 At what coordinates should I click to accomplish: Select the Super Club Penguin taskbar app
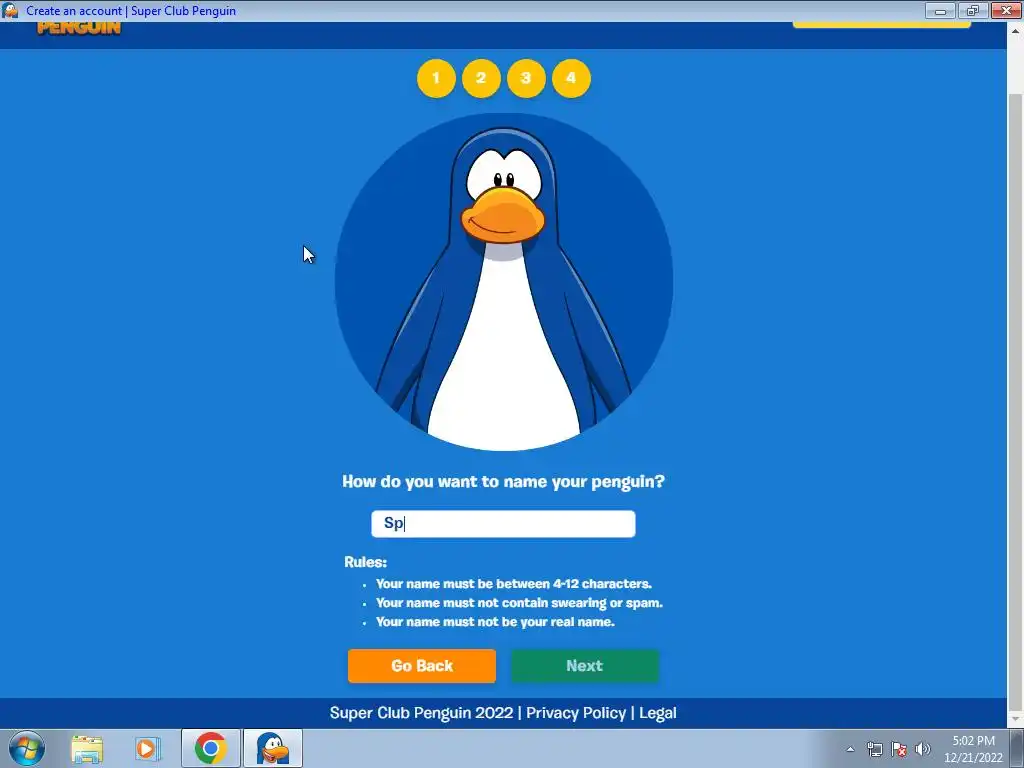pyautogui.click(x=273, y=748)
